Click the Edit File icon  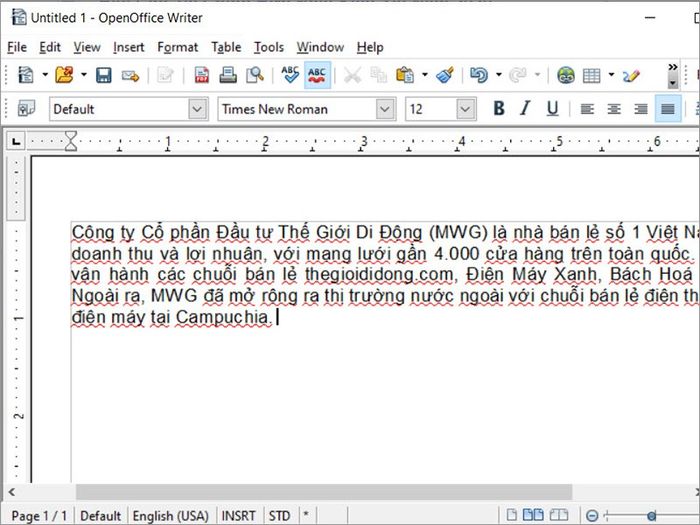(x=165, y=75)
